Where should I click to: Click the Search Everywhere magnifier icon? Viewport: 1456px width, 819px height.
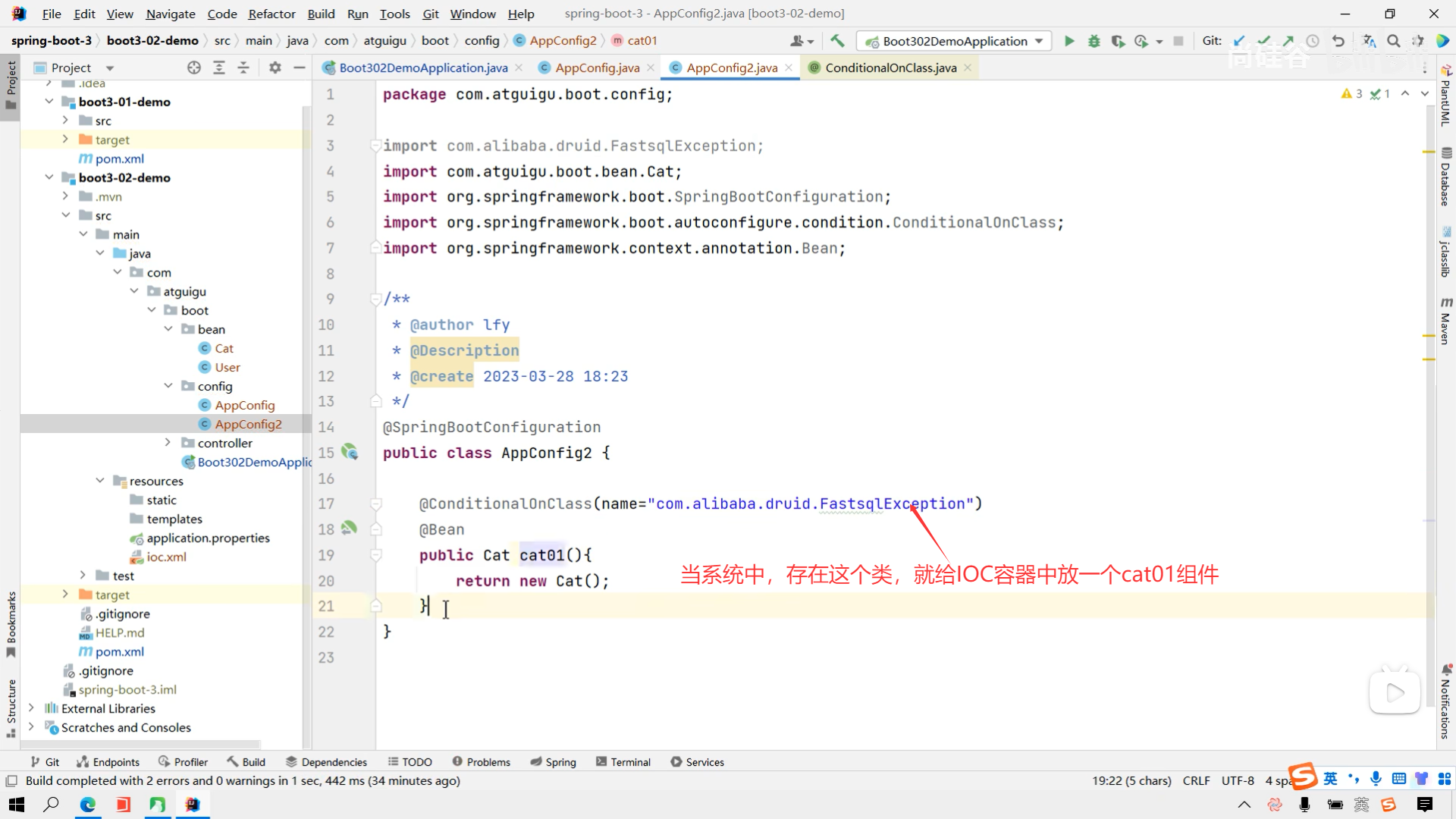tap(1393, 41)
